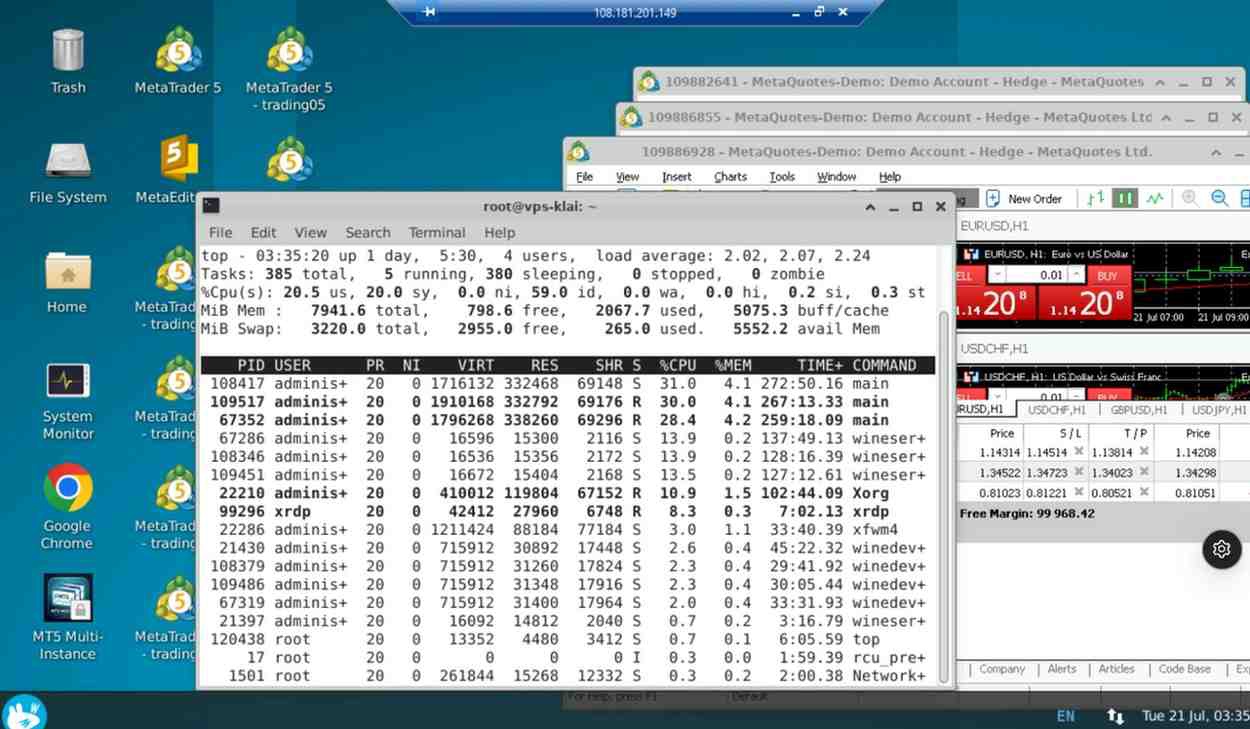The image size is (1250, 729).
Task: Click the New Order button in MetaTrader
Action: tap(1024, 198)
